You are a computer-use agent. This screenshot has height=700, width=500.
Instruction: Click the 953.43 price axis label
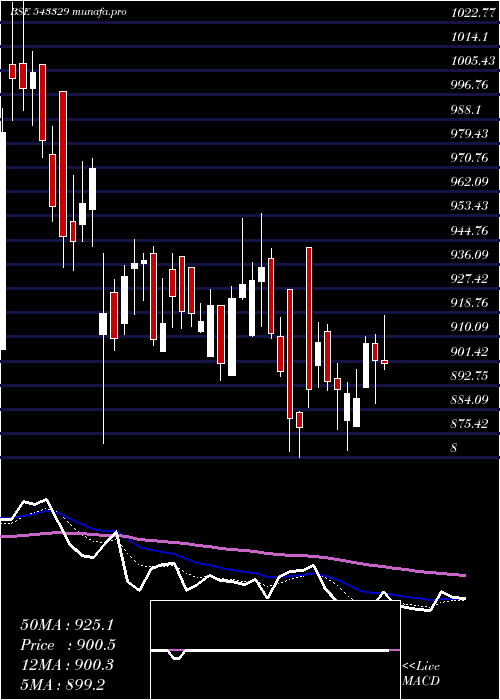(470, 206)
